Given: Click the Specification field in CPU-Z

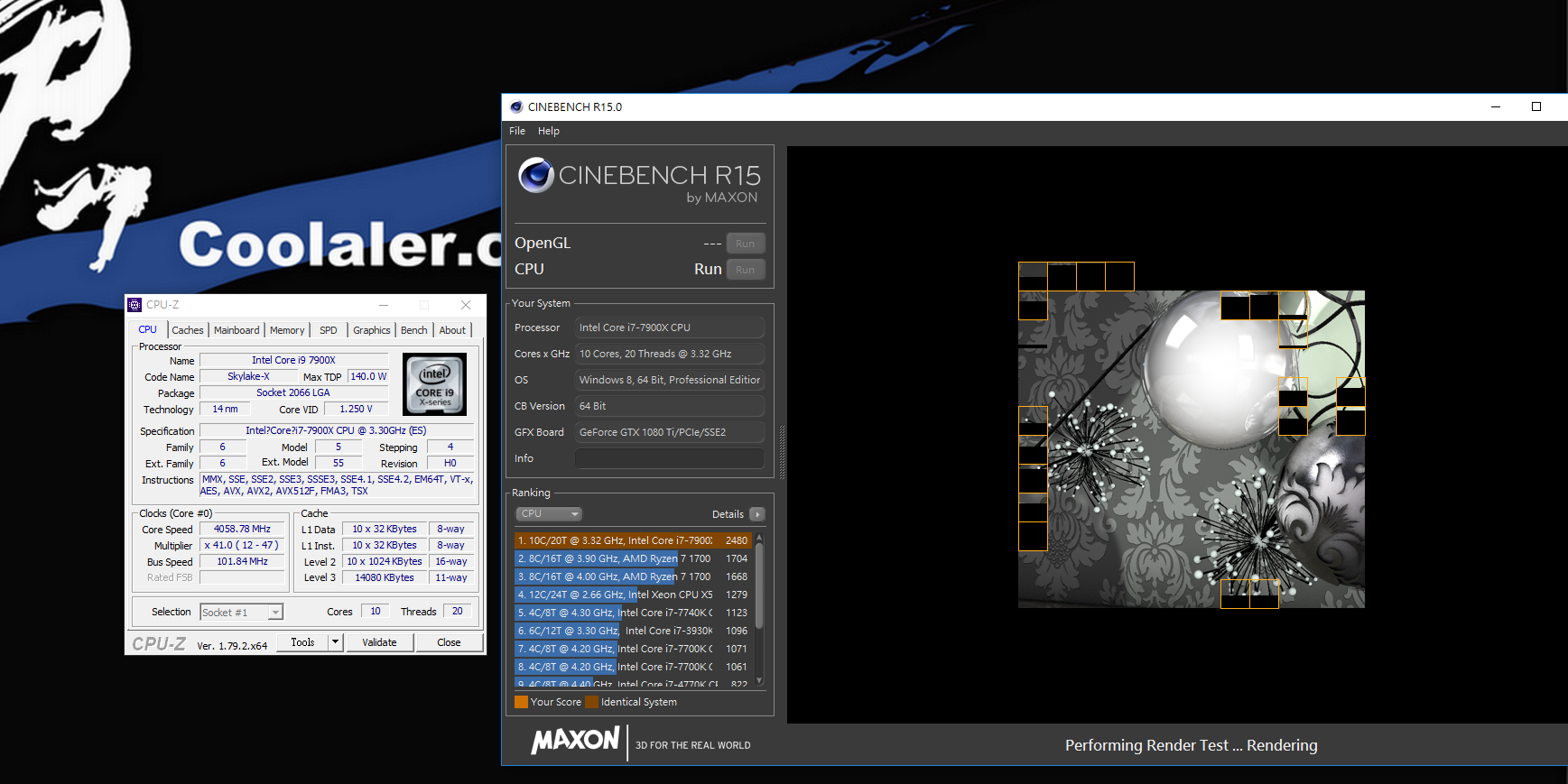Looking at the screenshot, I should [x=336, y=430].
